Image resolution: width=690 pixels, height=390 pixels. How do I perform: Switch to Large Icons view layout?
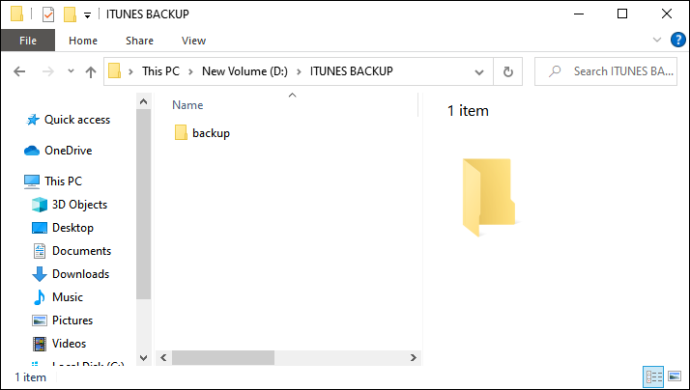coord(675,376)
